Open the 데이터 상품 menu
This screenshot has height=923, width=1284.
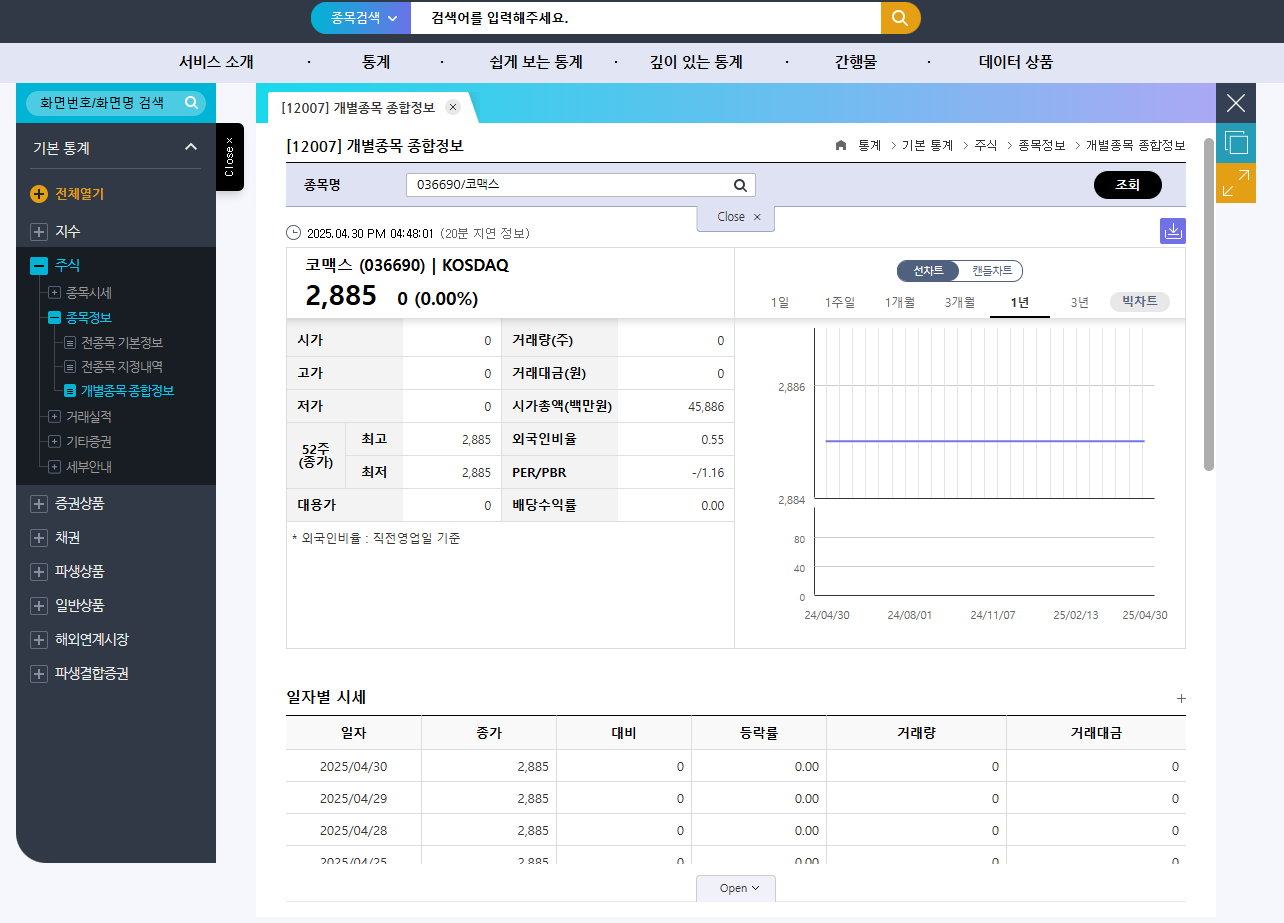(x=1016, y=62)
